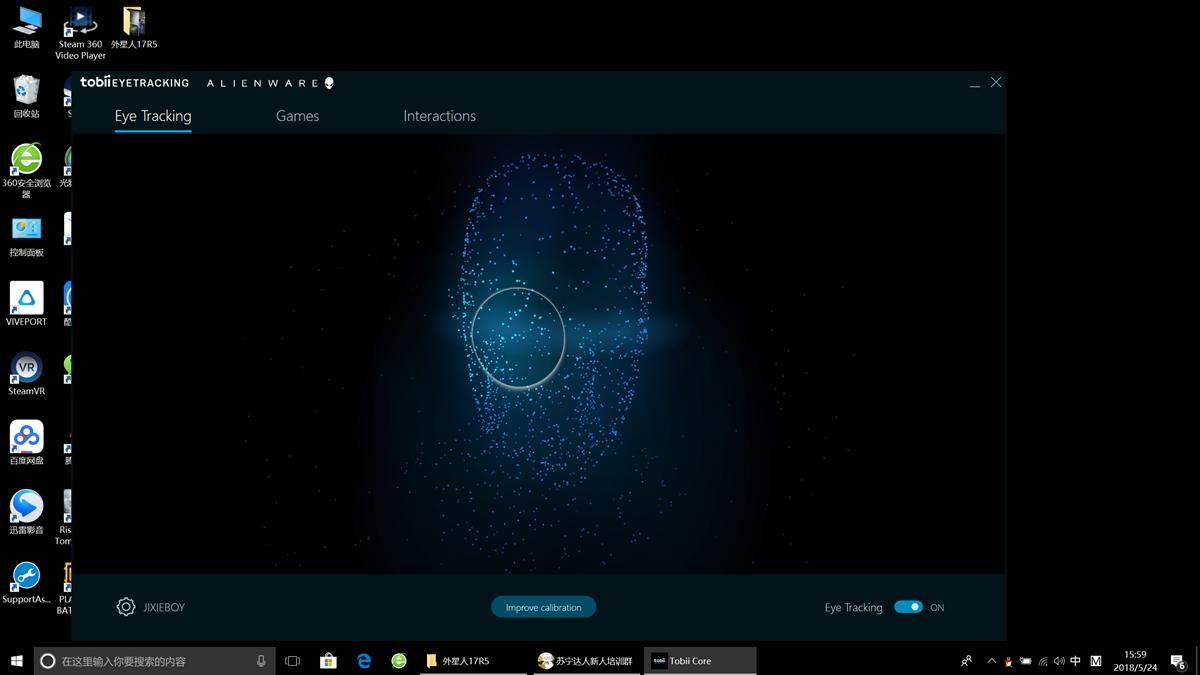Click the taskbar search input field

coord(150,660)
